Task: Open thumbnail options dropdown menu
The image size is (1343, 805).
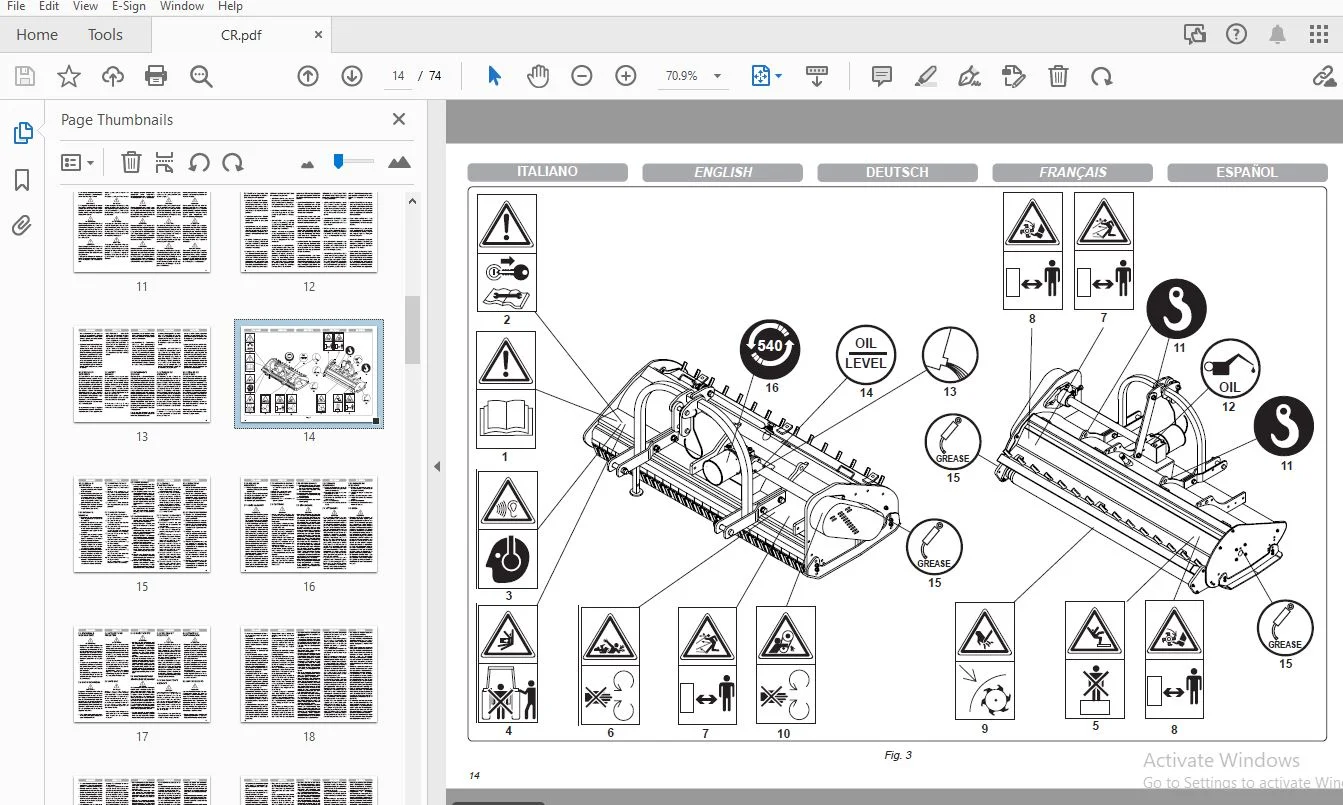Action: coord(78,162)
